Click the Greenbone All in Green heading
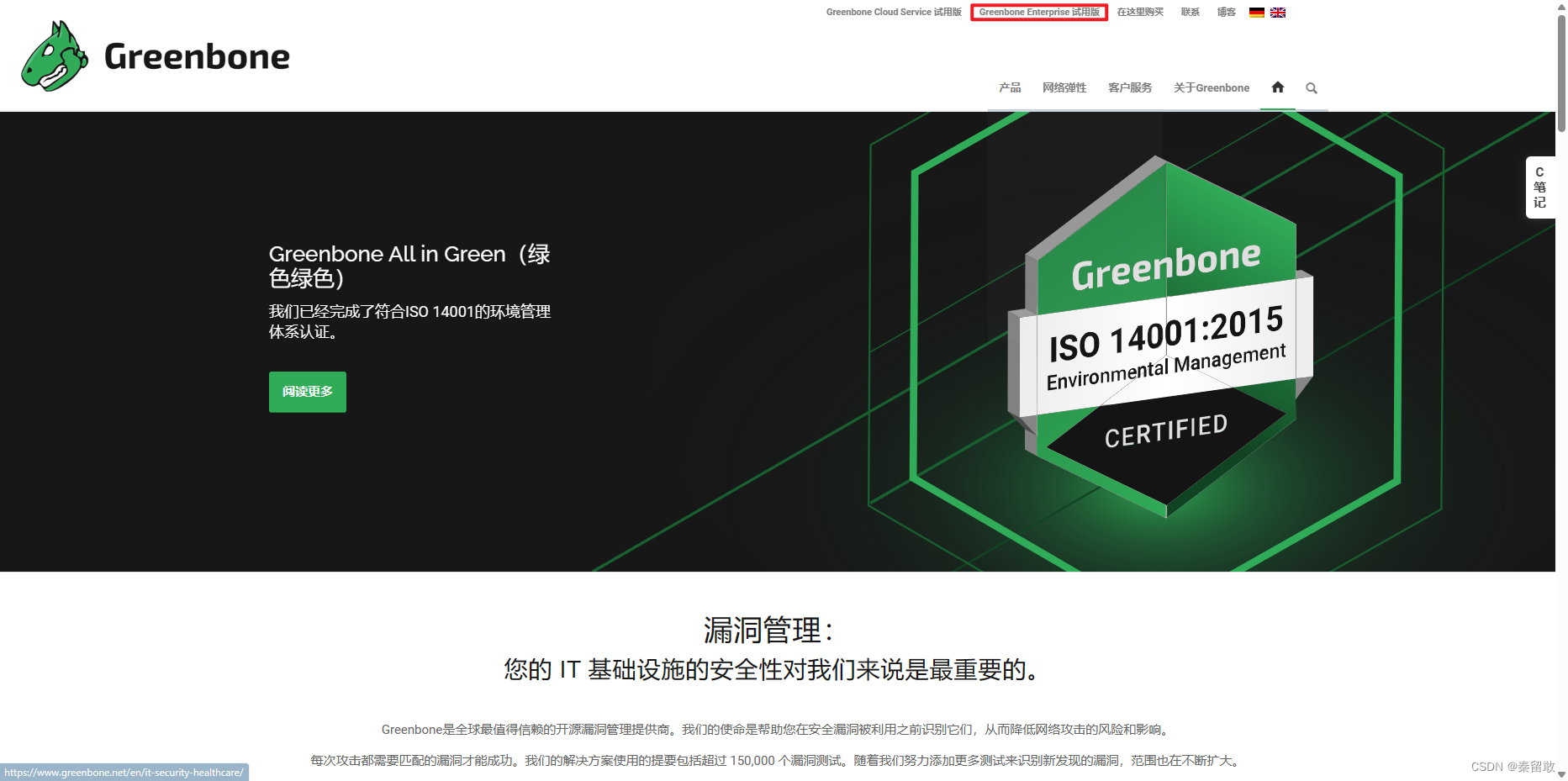Viewport: 1568px width, 781px height. pos(409,266)
